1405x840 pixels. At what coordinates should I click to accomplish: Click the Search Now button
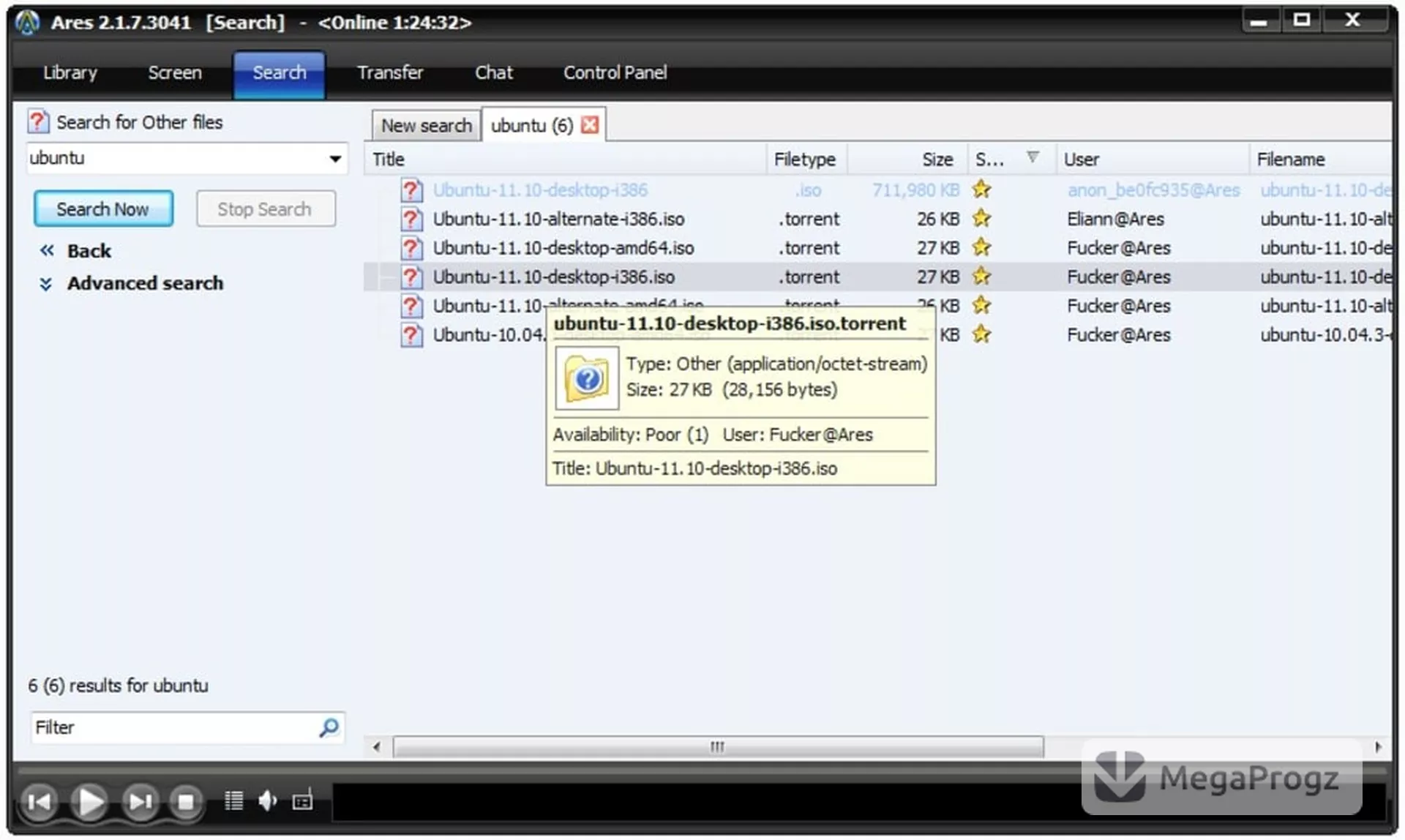[x=103, y=209]
